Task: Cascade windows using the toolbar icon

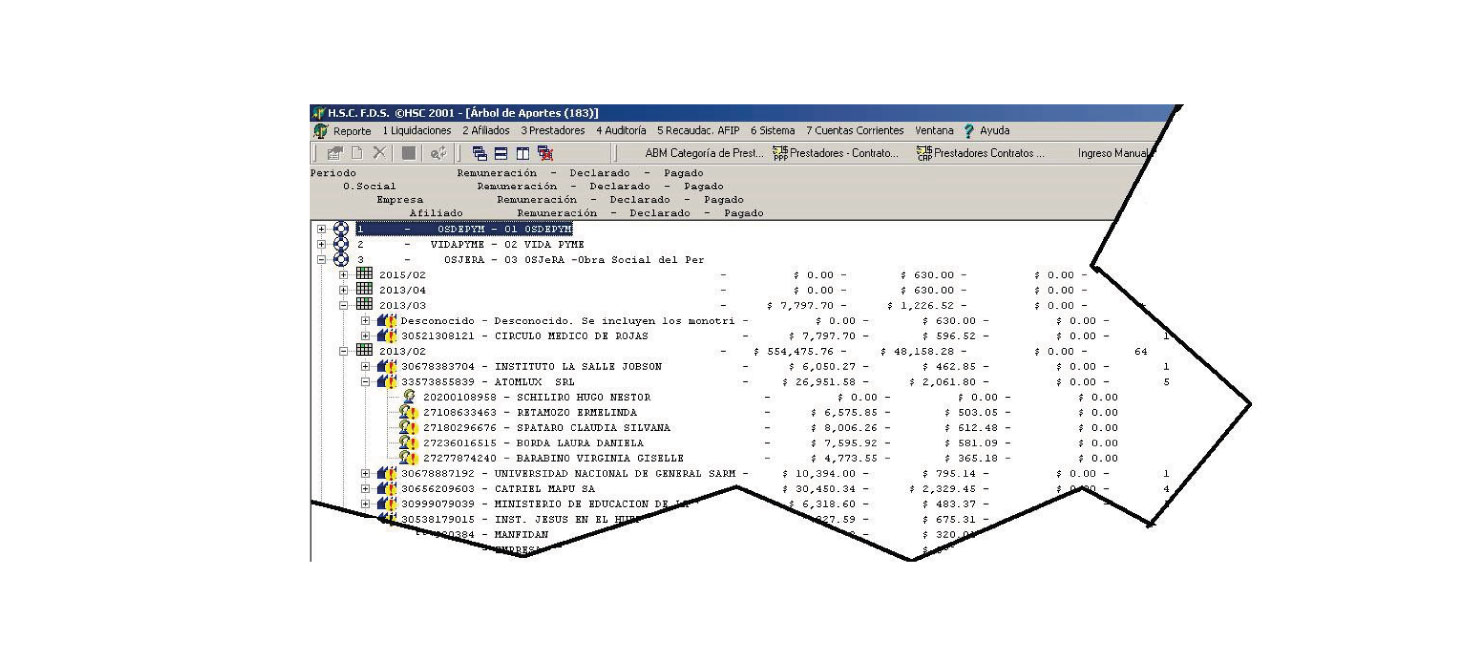Action: pyautogui.click(x=480, y=154)
